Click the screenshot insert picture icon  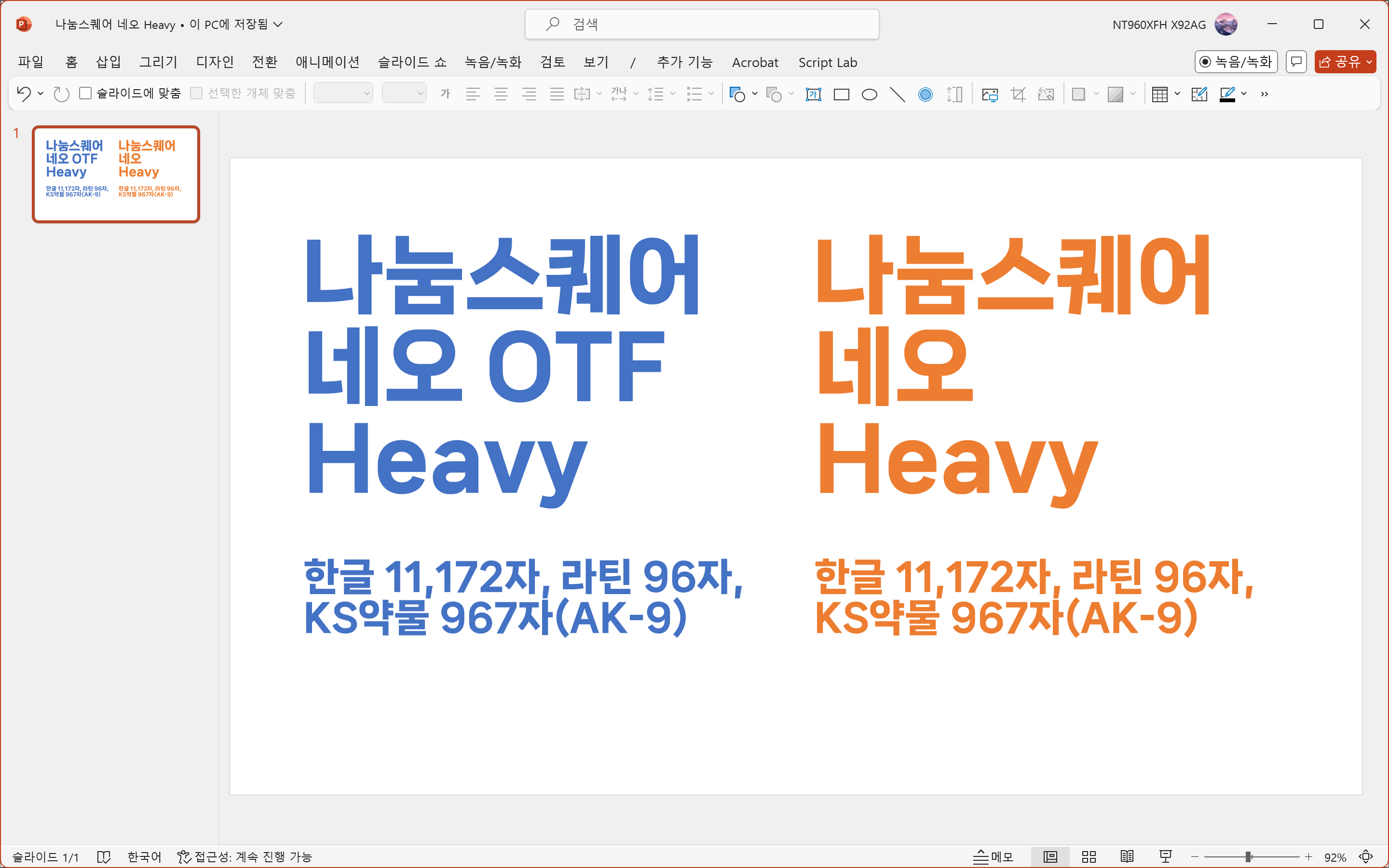pos(990,94)
